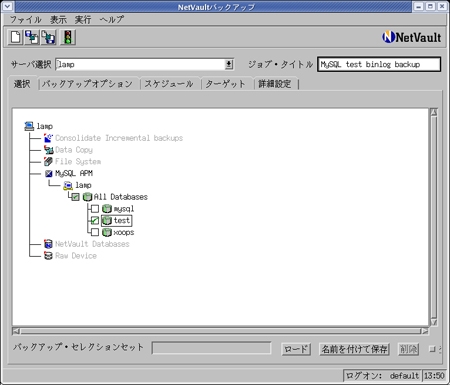
Task: Open the 表示 menu
Action: pyautogui.click(x=58, y=19)
